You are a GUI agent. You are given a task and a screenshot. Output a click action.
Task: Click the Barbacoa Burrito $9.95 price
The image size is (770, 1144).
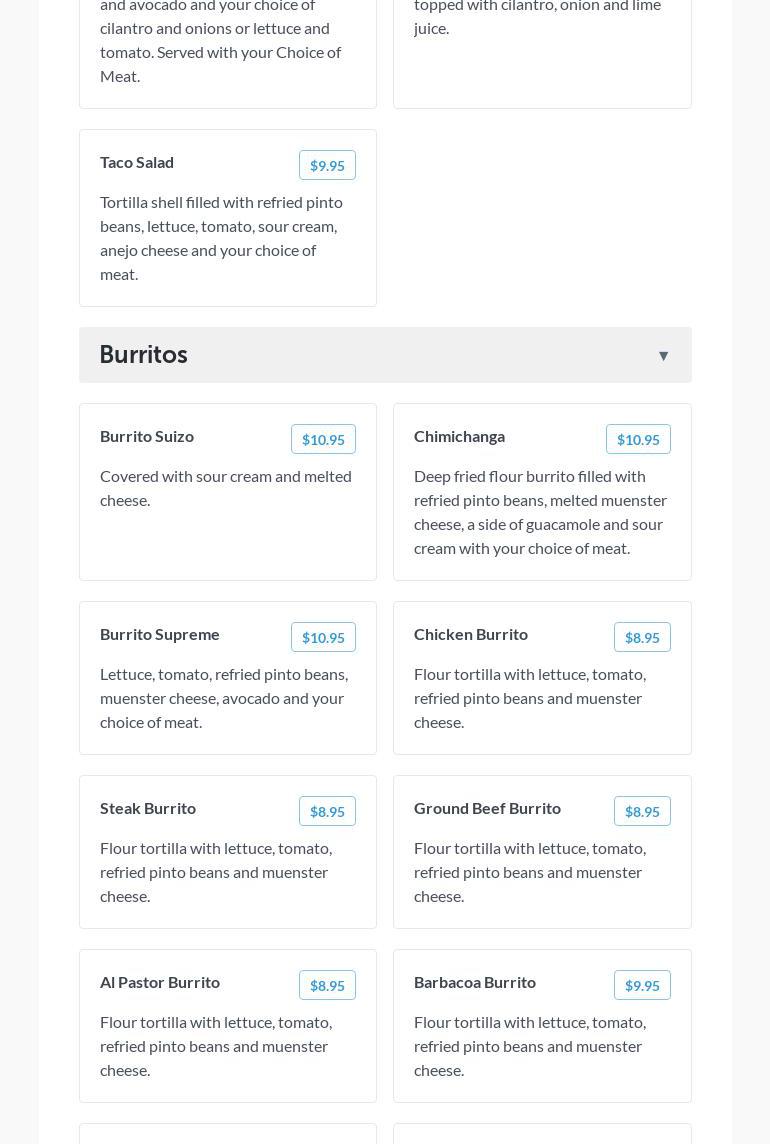click(x=642, y=986)
